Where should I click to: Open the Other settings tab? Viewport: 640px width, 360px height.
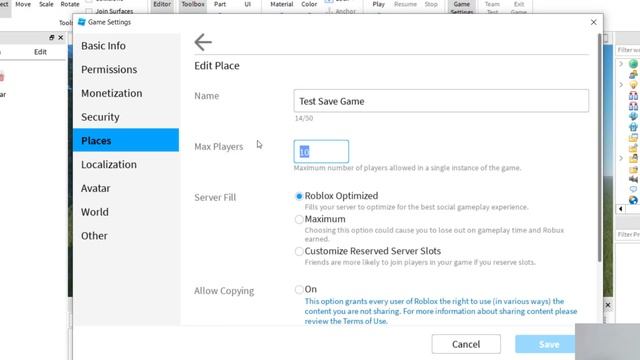tap(126, 235)
